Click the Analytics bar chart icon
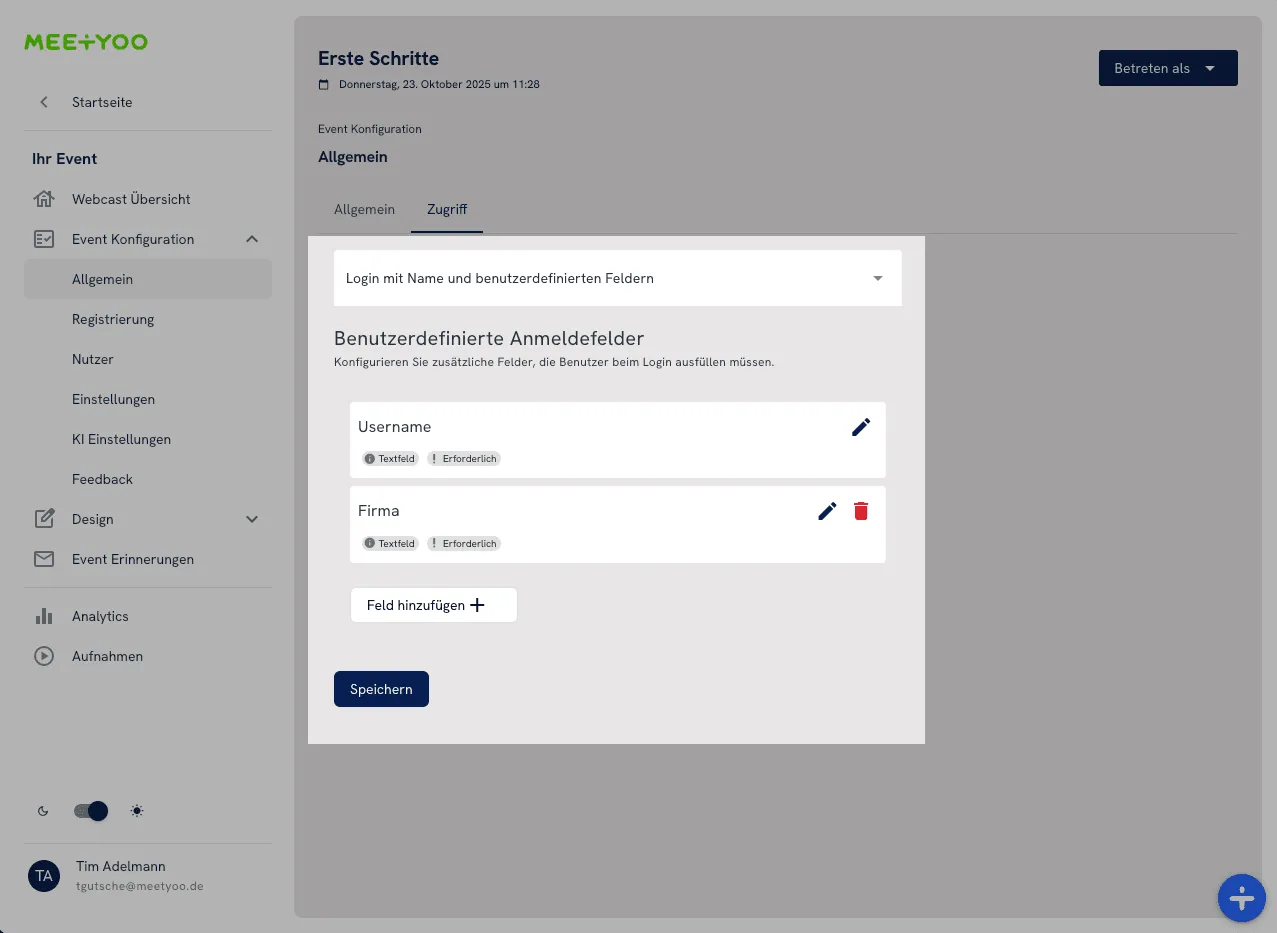 44,616
